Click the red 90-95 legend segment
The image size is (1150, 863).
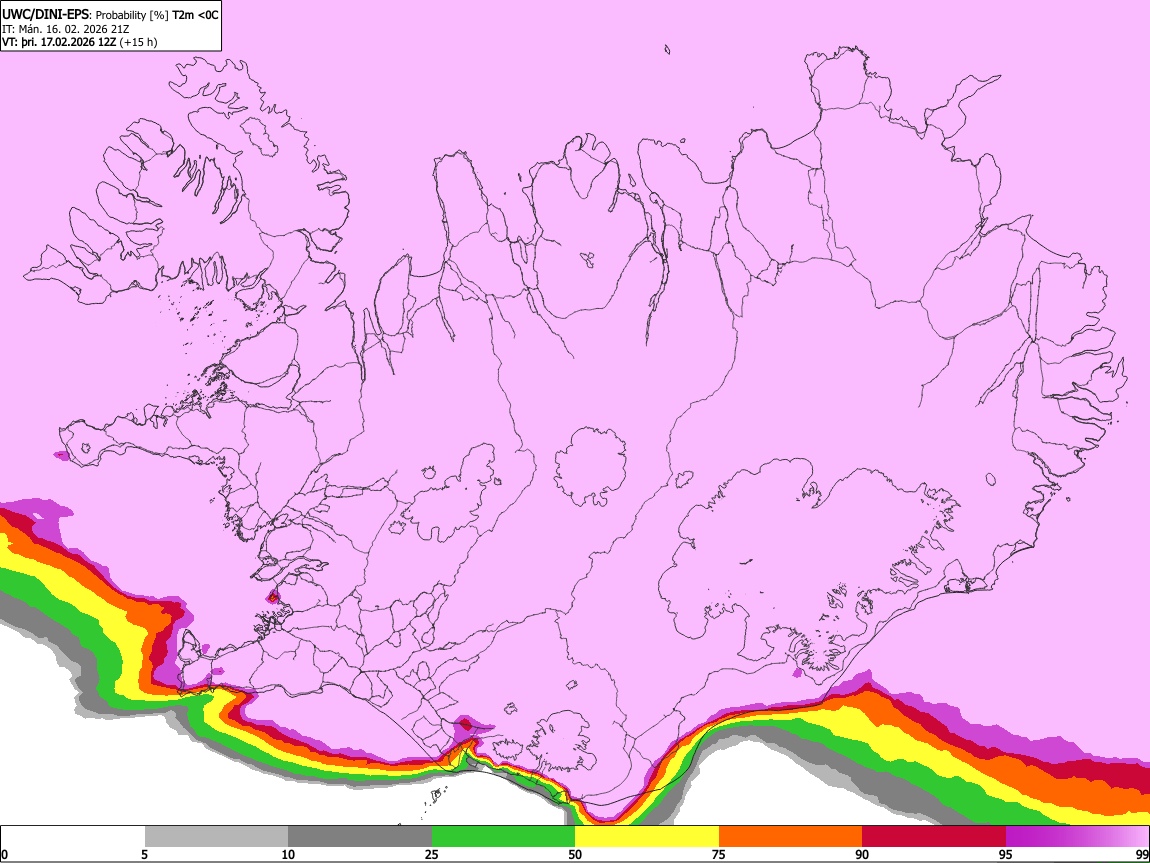click(x=934, y=837)
